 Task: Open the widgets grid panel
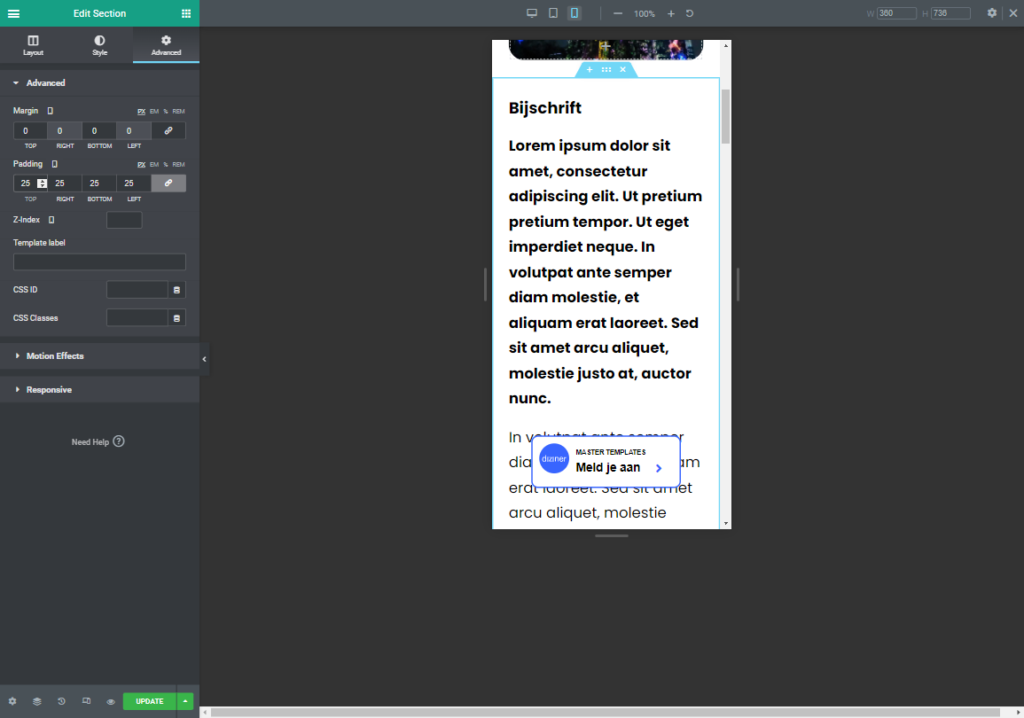coord(186,13)
